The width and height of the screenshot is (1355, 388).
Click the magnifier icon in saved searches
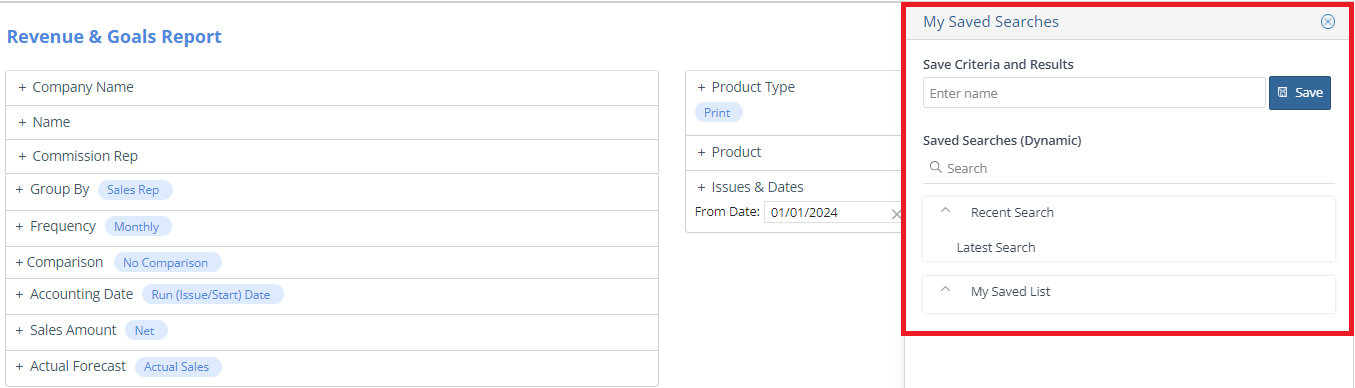tap(936, 168)
